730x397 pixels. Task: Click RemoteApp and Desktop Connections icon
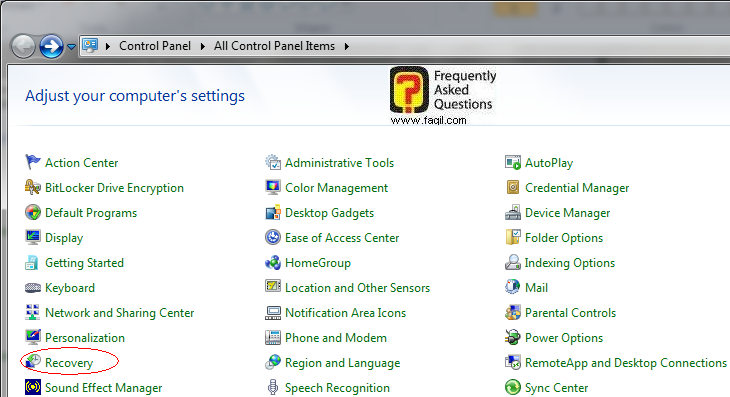[x=513, y=363]
